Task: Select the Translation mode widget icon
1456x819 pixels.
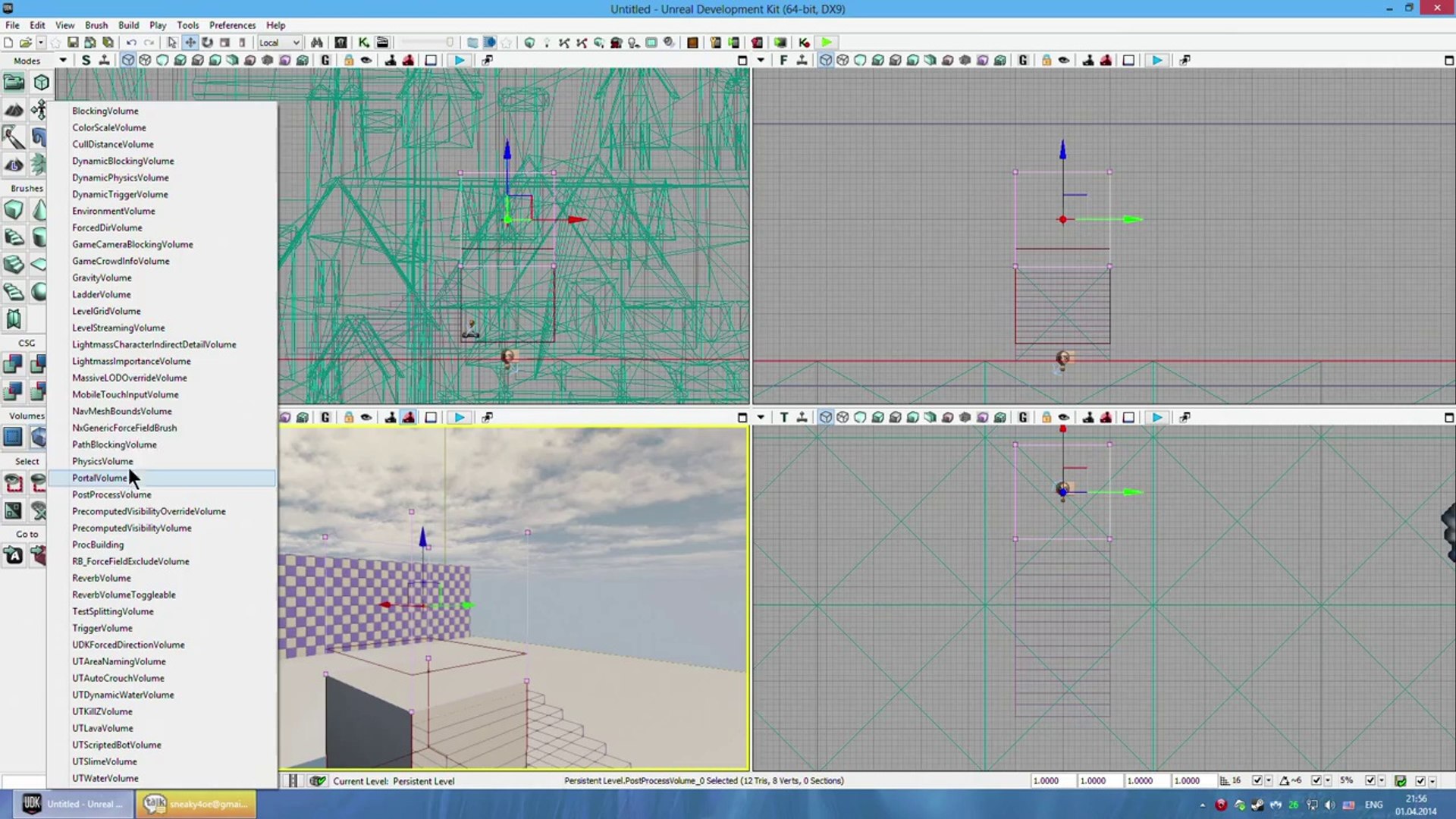Action: pyautogui.click(x=190, y=42)
